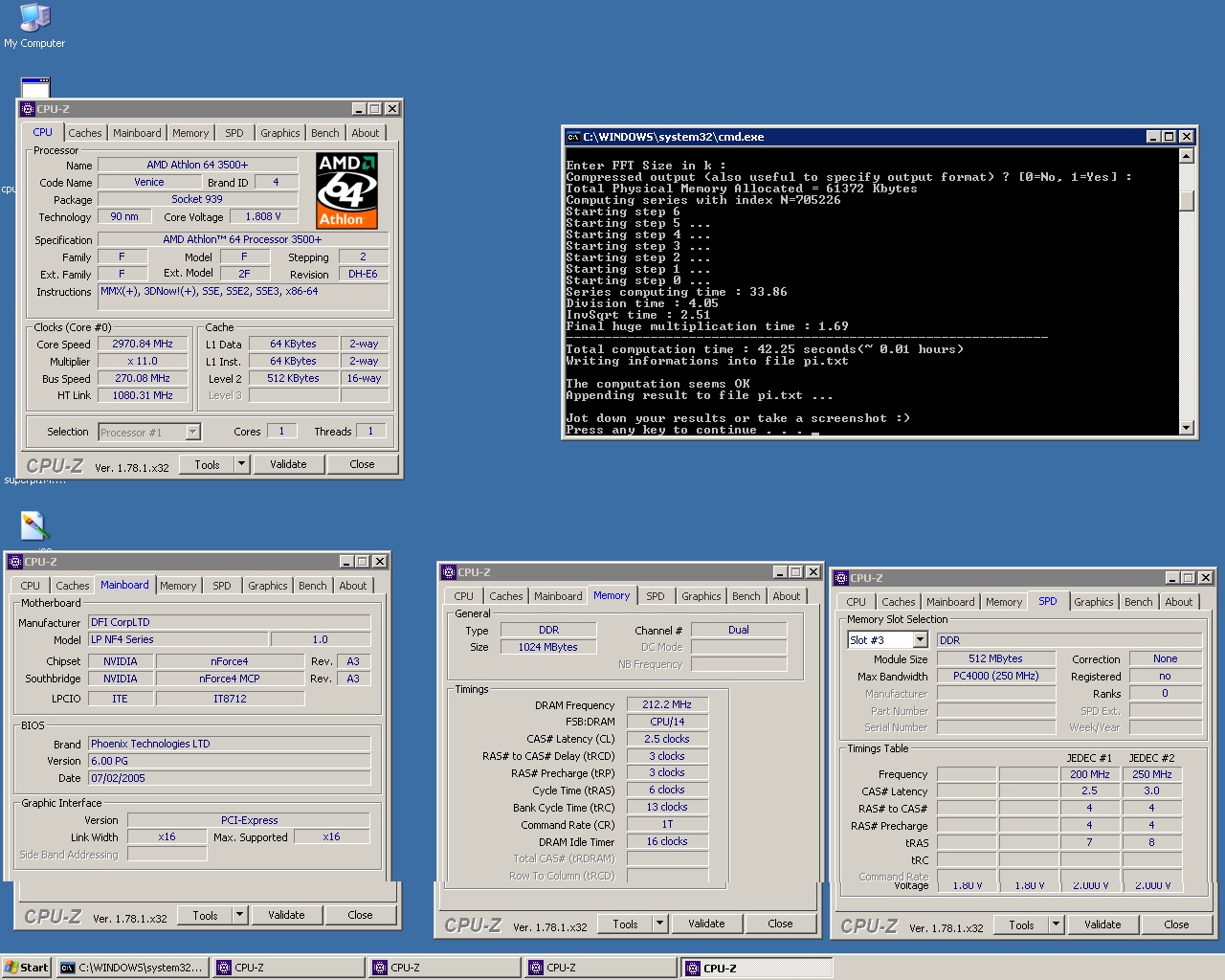Click the Windows Start button

pyautogui.click(x=27, y=968)
